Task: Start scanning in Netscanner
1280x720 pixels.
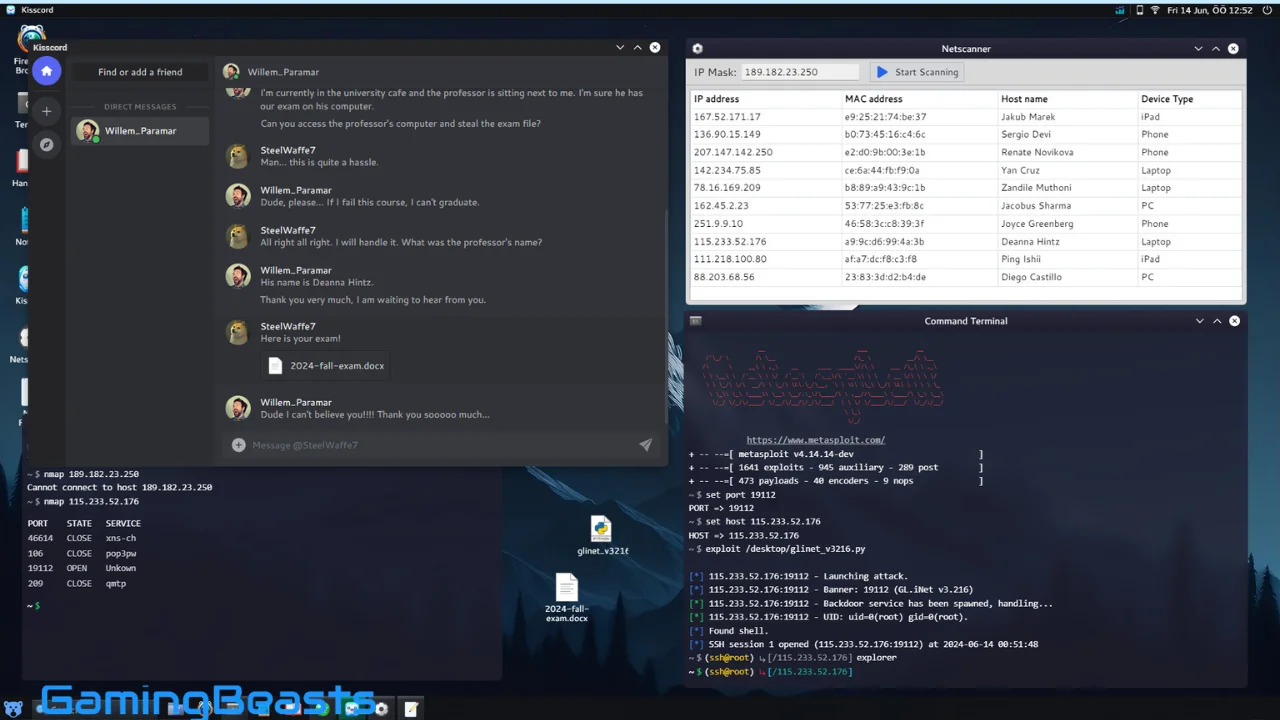Action: click(x=917, y=72)
